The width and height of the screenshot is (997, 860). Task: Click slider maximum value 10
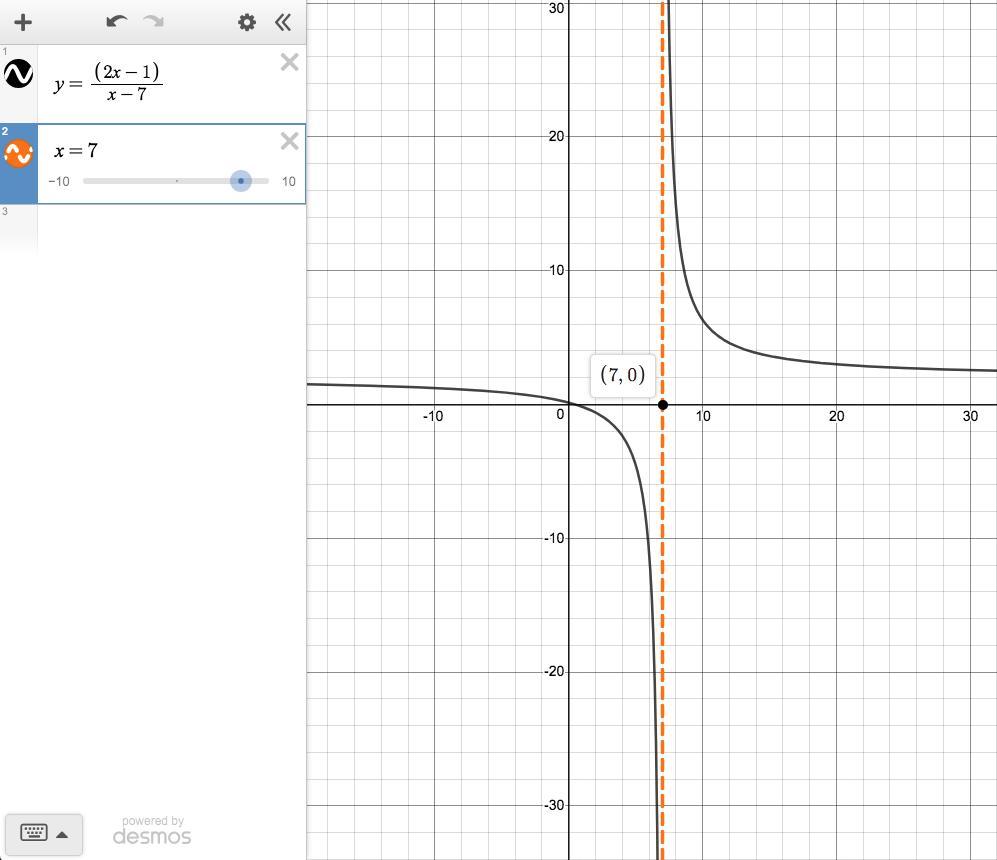click(289, 182)
